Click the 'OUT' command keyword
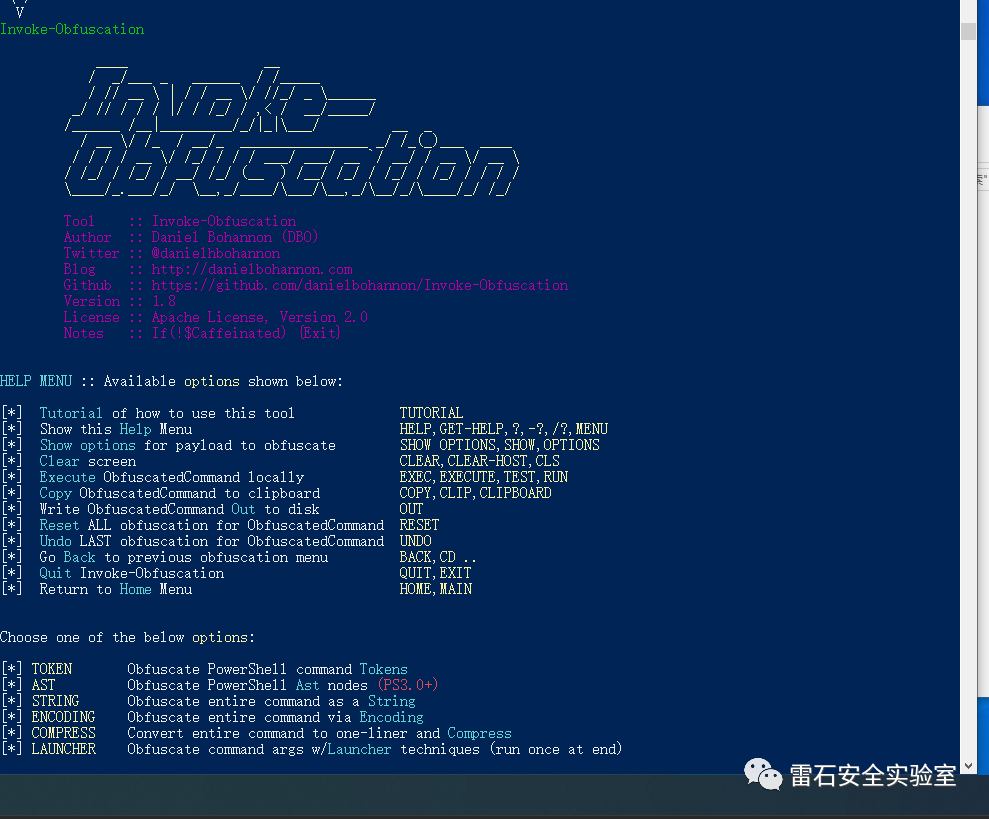 (x=411, y=509)
